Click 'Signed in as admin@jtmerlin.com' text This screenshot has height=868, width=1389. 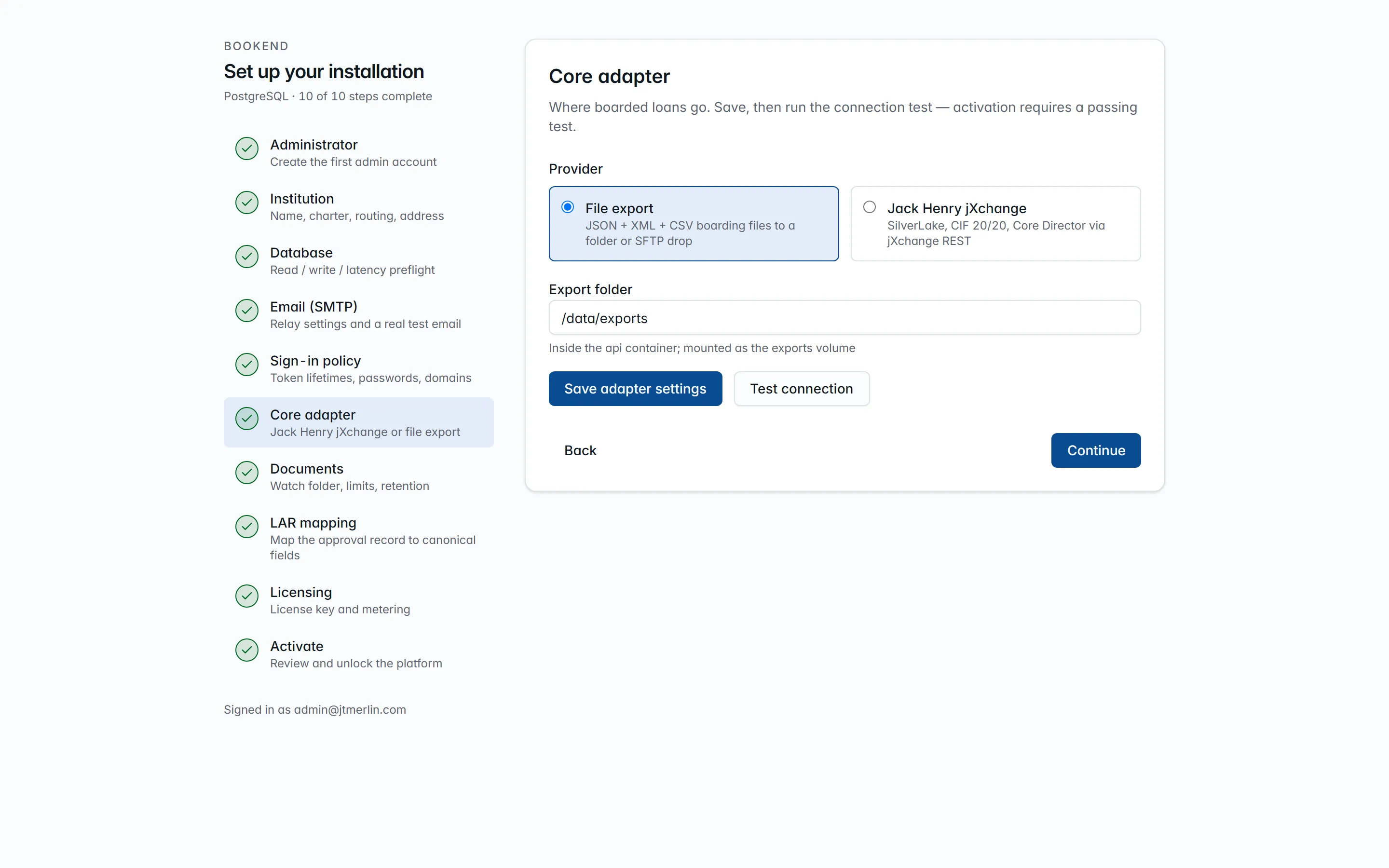[x=315, y=709]
